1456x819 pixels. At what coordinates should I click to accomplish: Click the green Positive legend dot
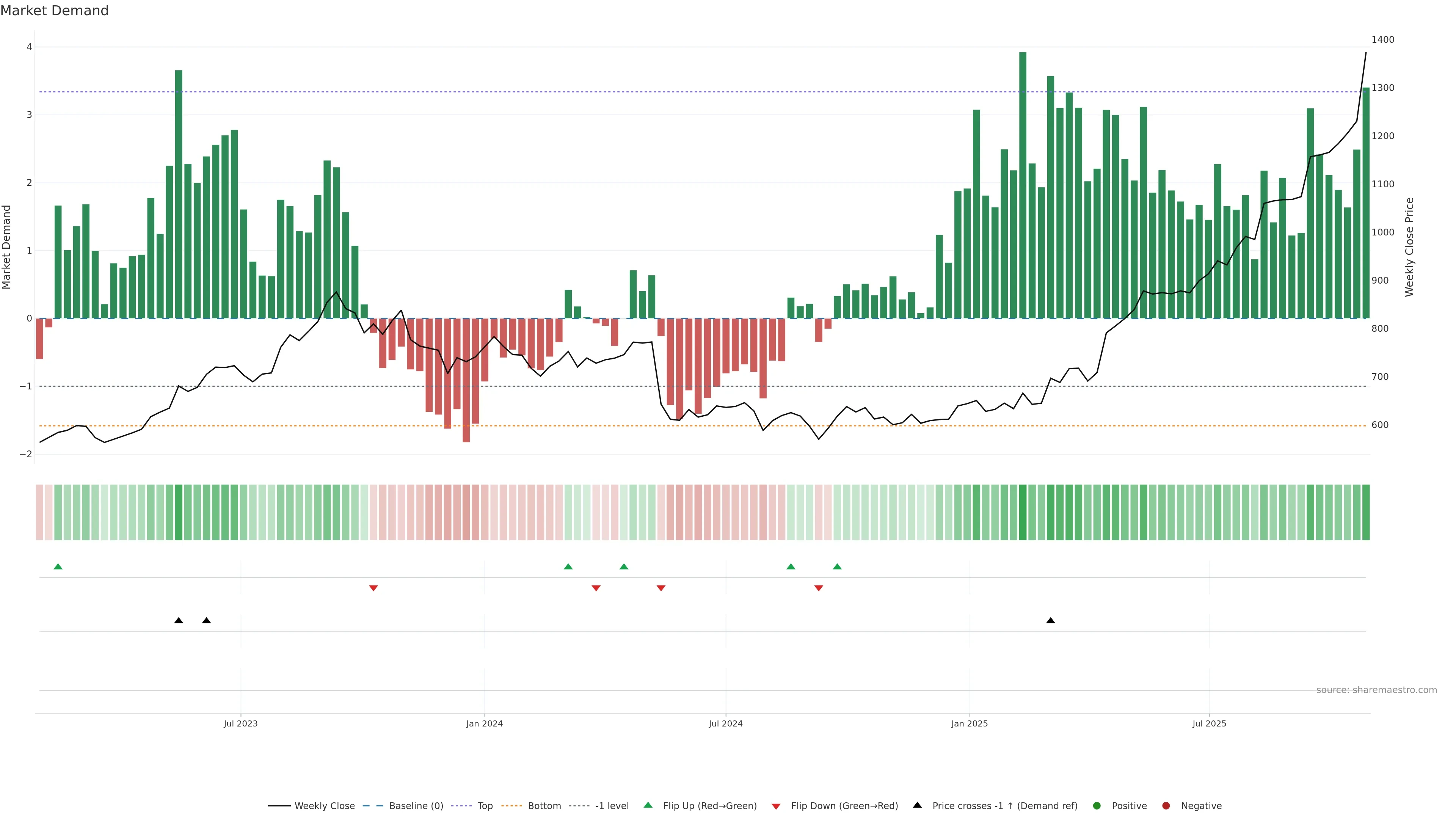pyautogui.click(x=1097, y=806)
